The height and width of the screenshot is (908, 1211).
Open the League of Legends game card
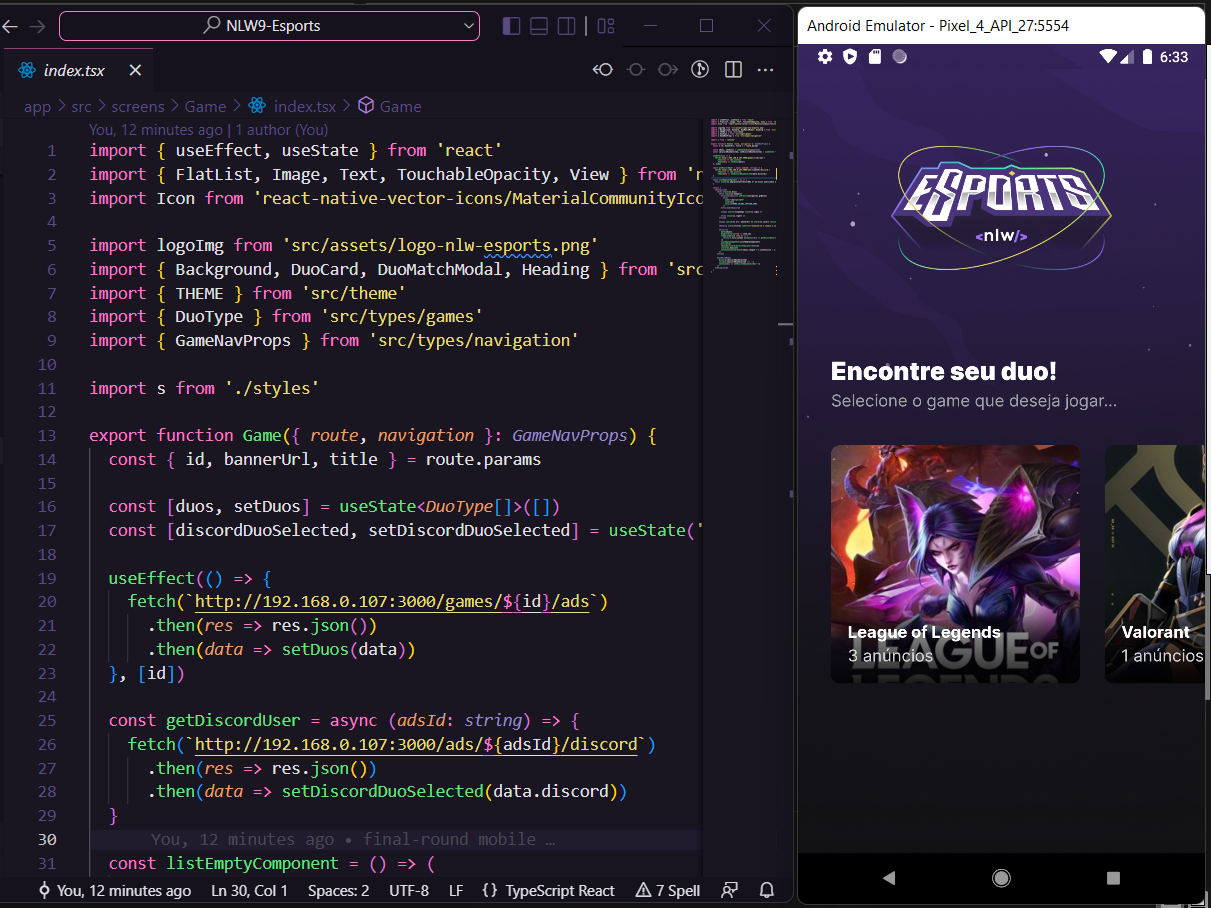click(x=955, y=564)
